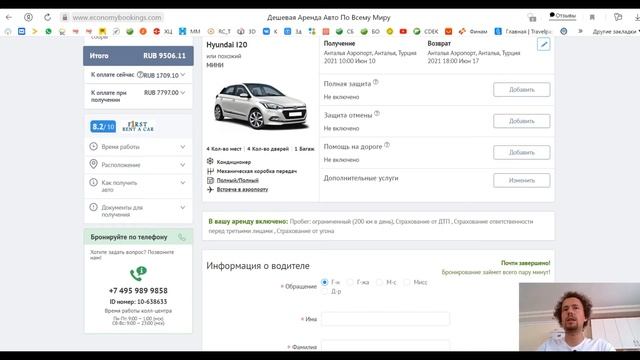Click the bookmark page icon in the toolbar
The height and width of the screenshot is (360, 640).
592,17
